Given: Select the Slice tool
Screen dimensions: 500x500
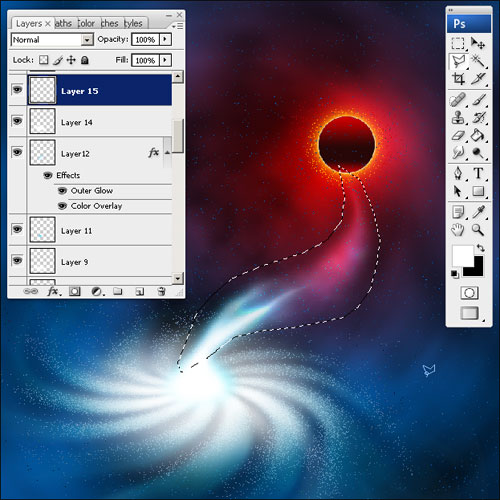Looking at the screenshot, I should click(x=478, y=79).
